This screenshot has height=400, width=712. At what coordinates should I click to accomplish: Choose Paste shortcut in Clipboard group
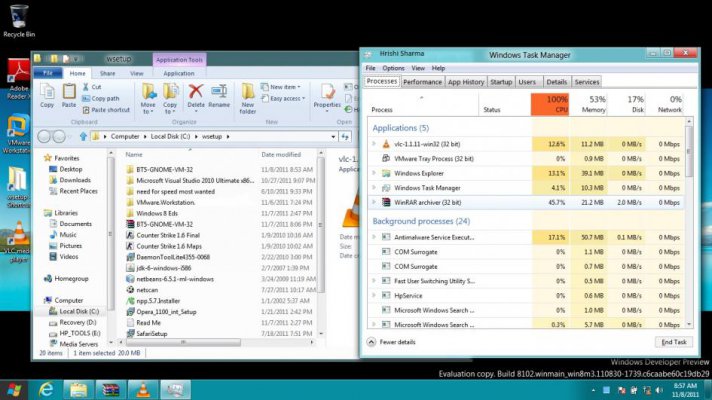point(106,110)
